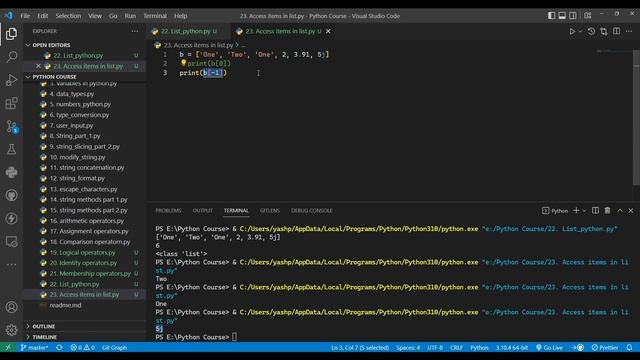Screen dimensions: 640x360
Task: Open the Selection menu
Action: click(x=68, y=16)
